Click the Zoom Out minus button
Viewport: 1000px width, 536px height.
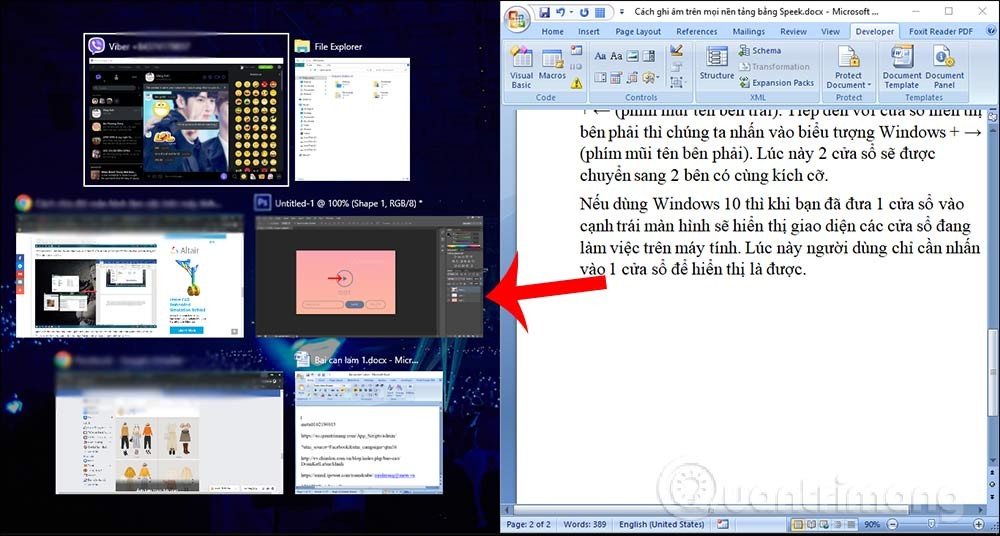click(x=892, y=525)
